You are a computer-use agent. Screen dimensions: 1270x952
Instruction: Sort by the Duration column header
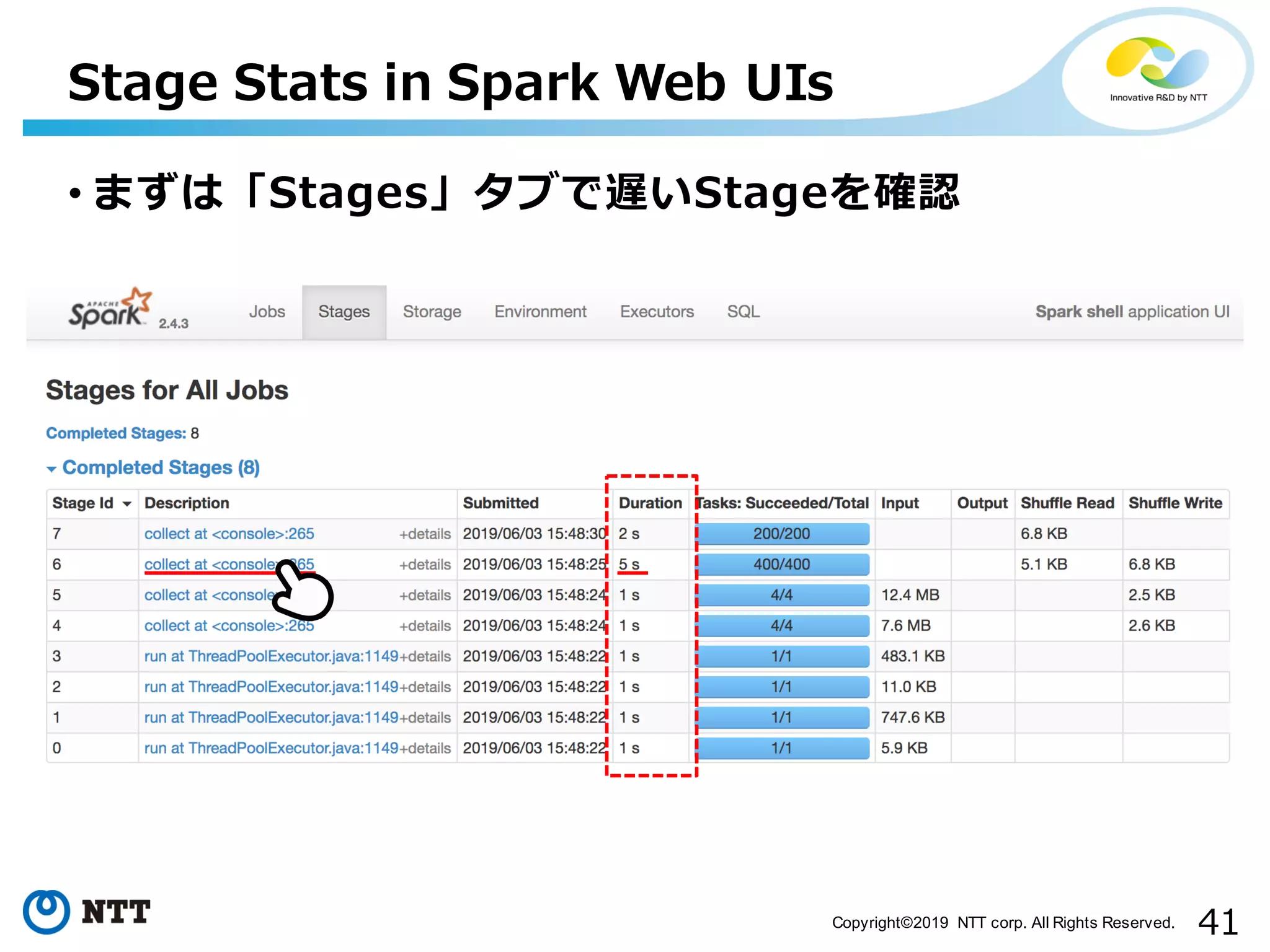click(x=649, y=503)
